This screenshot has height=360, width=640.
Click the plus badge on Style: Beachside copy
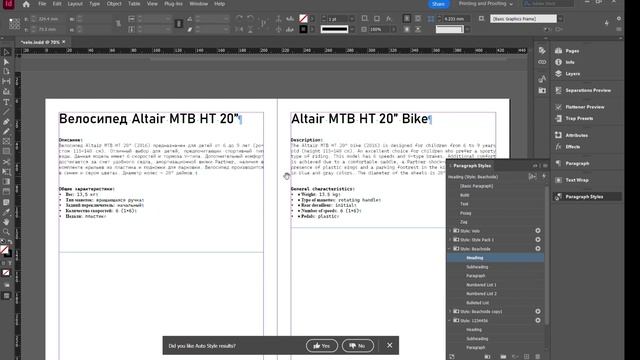(538, 311)
